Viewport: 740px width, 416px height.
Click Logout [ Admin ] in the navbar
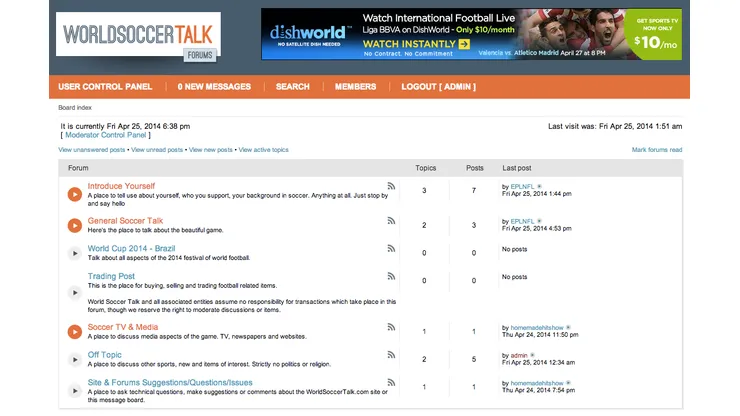438,87
